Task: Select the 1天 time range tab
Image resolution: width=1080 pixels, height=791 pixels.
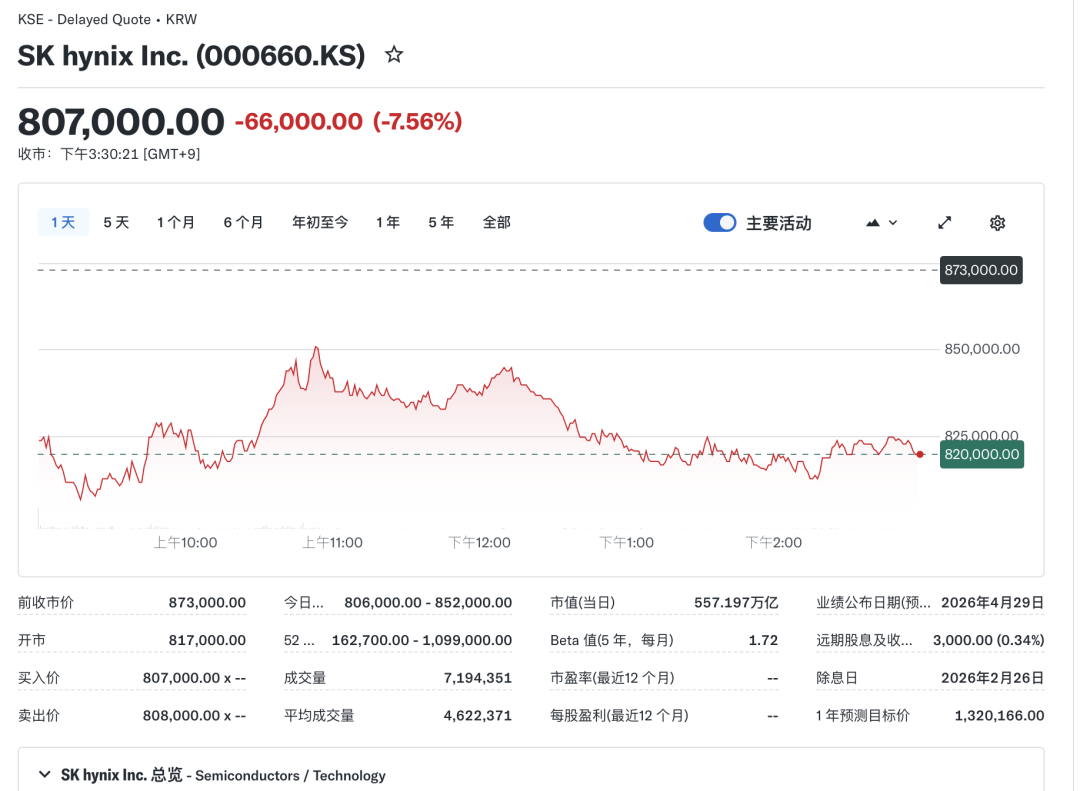Action: tap(63, 222)
